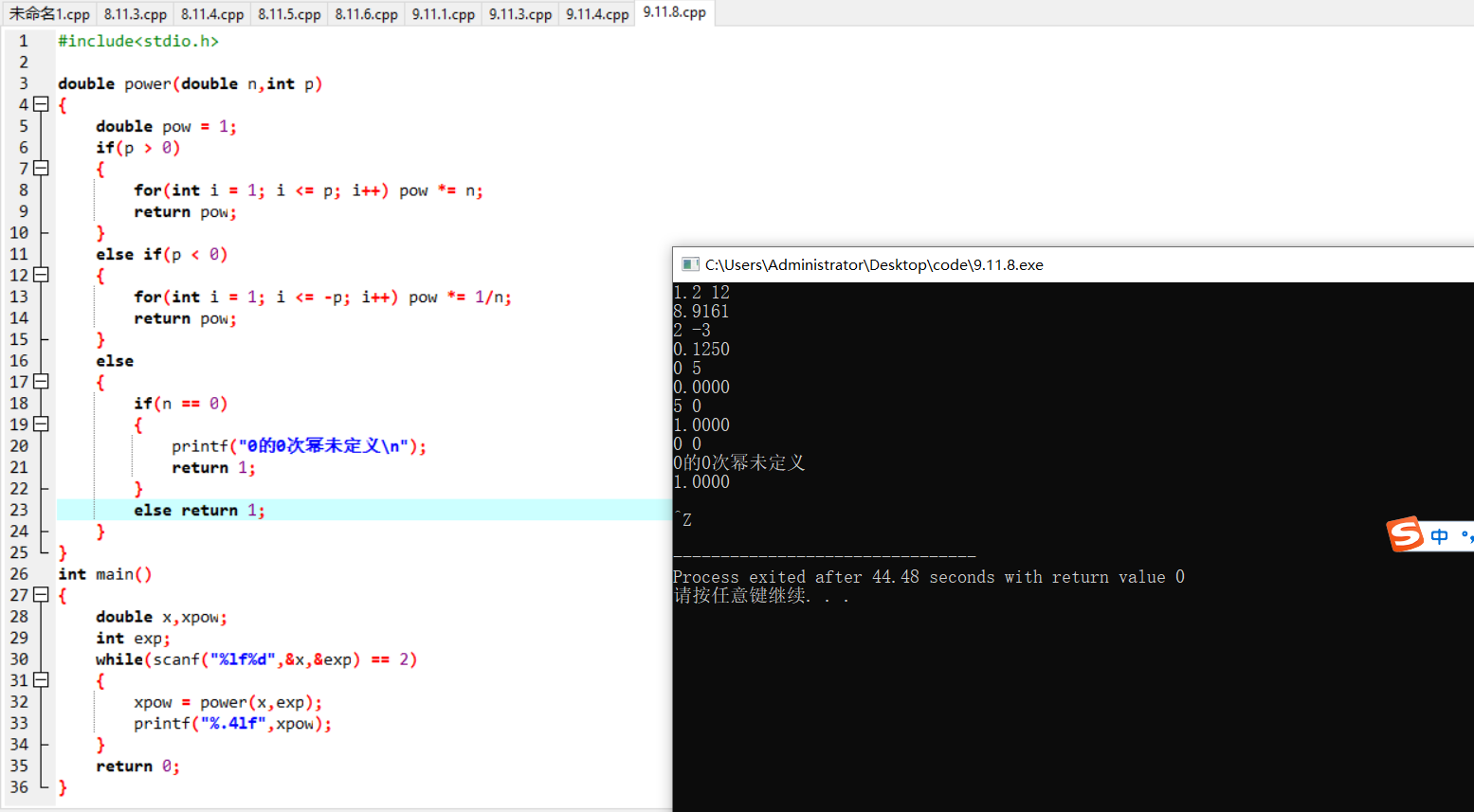The width and height of the screenshot is (1474, 812).
Task: Click line number 36 in the gutter
Action: 19,787
